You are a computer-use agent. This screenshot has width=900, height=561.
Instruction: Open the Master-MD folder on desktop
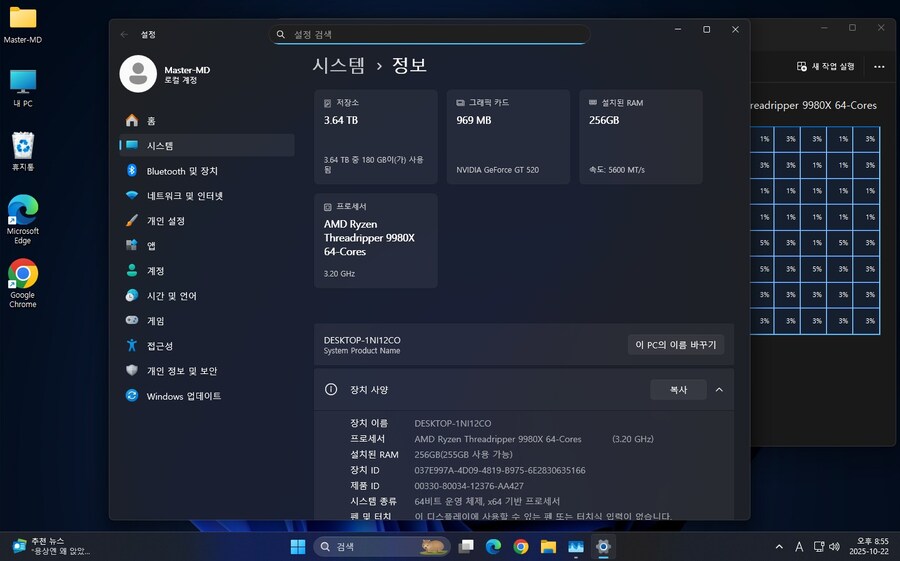pos(23,25)
